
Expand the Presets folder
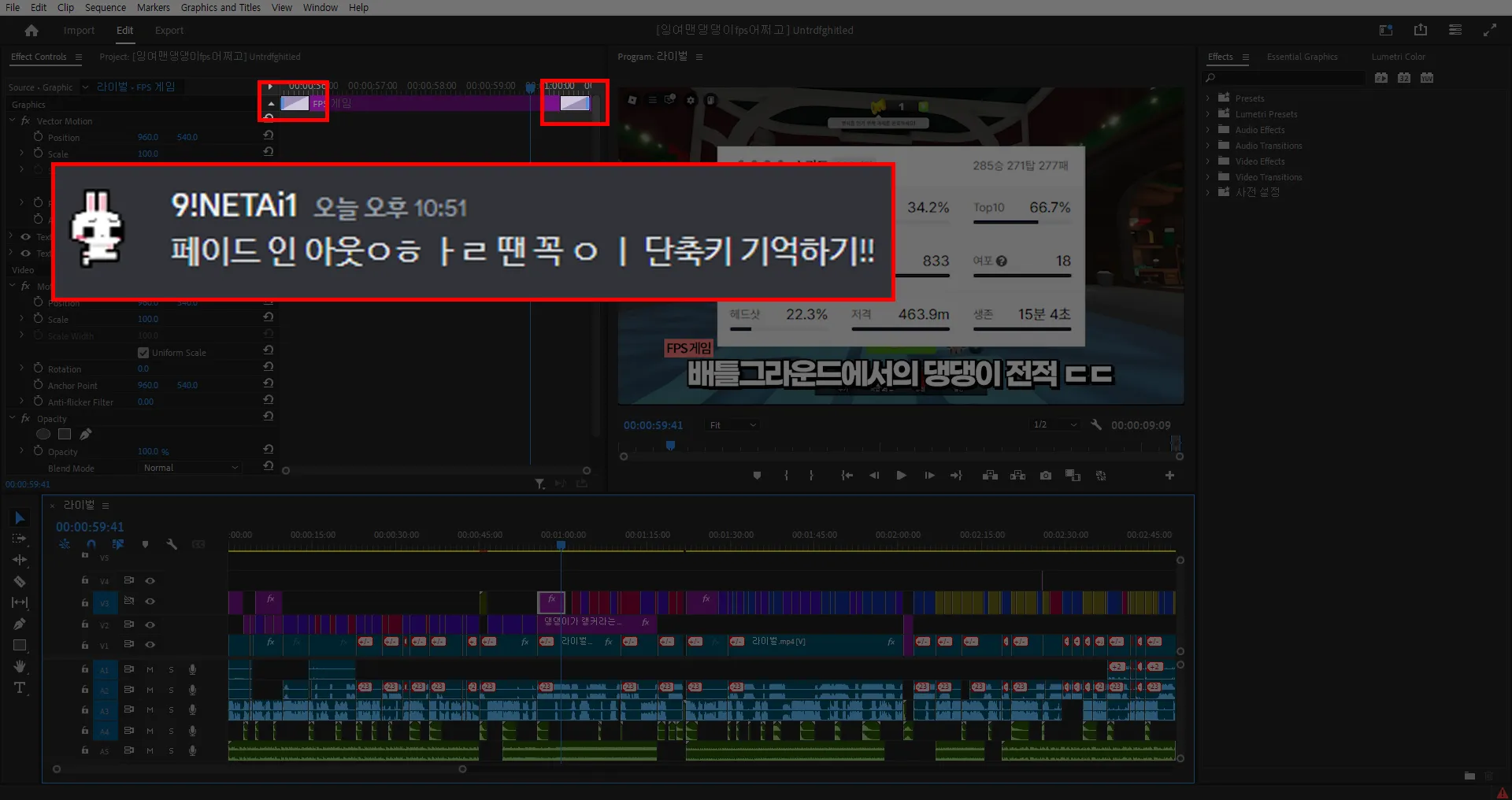(x=1207, y=98)
